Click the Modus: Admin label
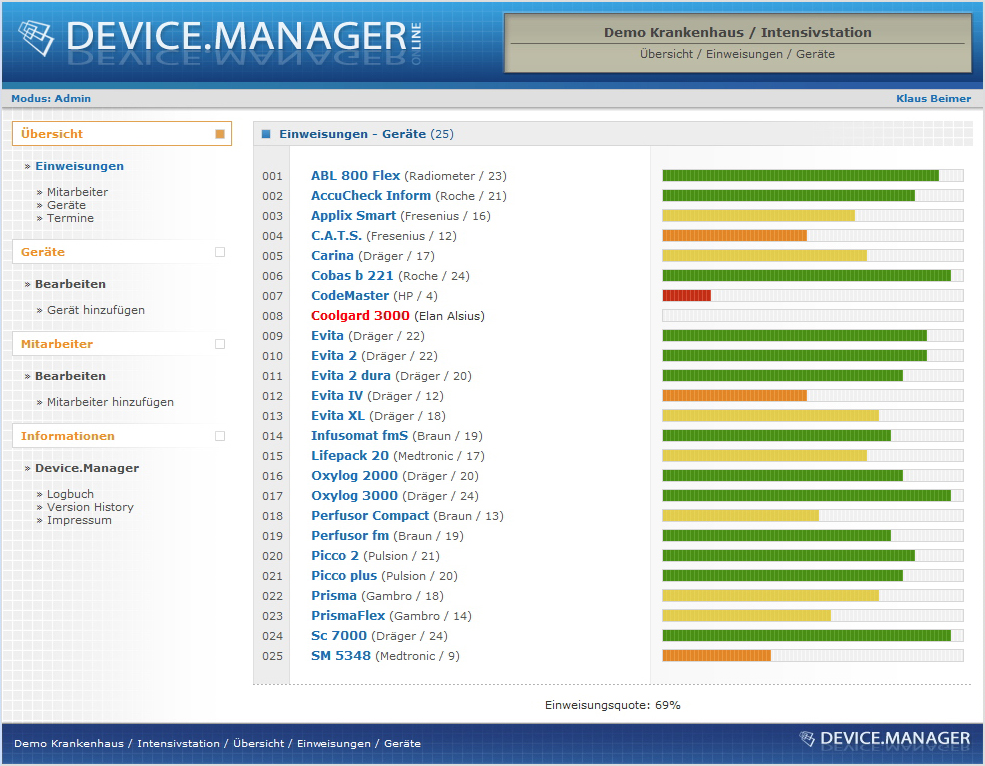This screenshot has width=985, height=766. pos(51,99)
